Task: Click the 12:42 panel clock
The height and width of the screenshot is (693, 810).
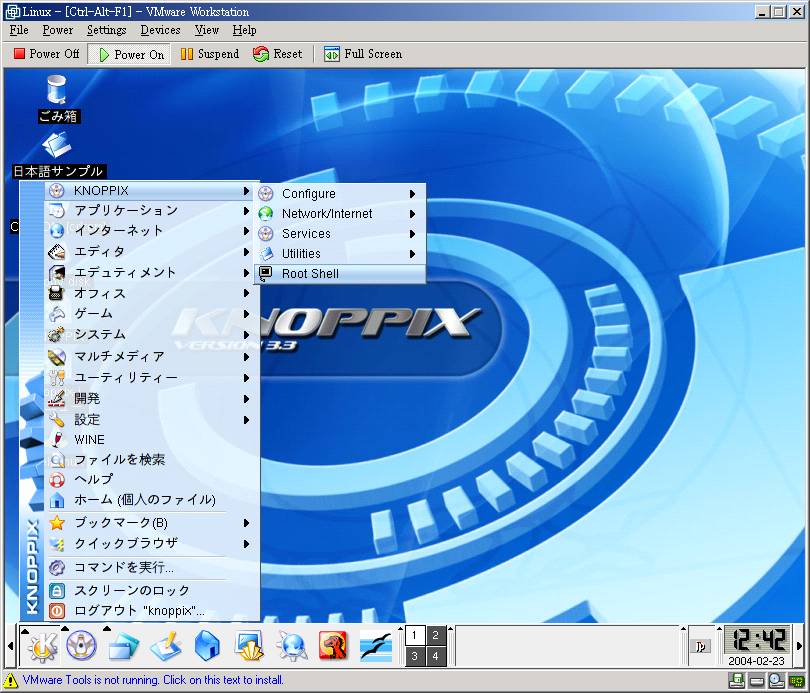Action: (x=757, y=640)
